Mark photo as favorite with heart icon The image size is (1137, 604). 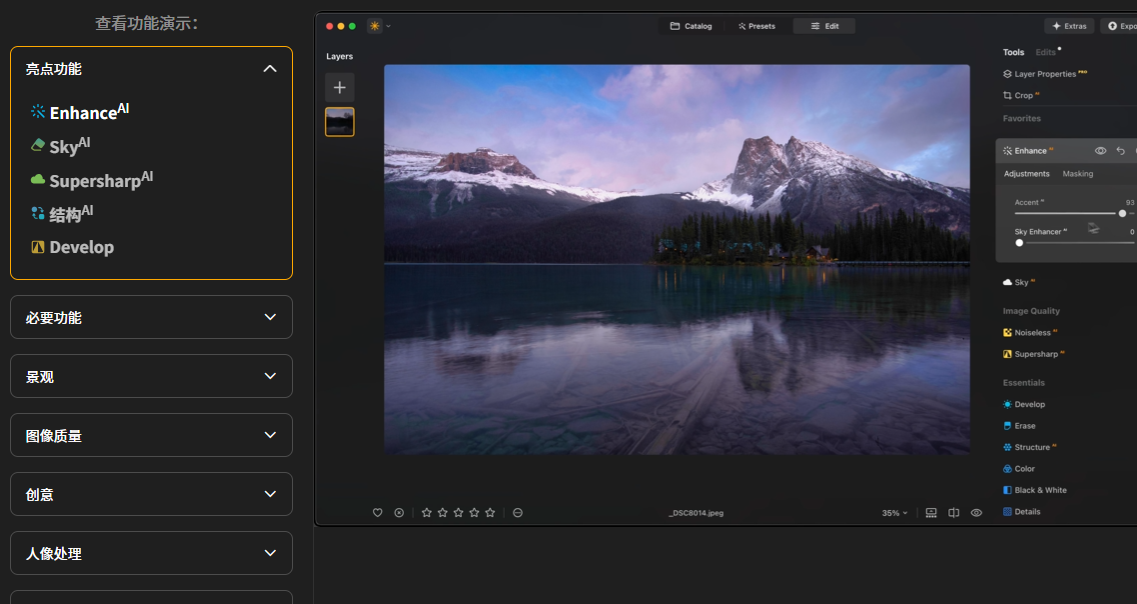point(377,513)
